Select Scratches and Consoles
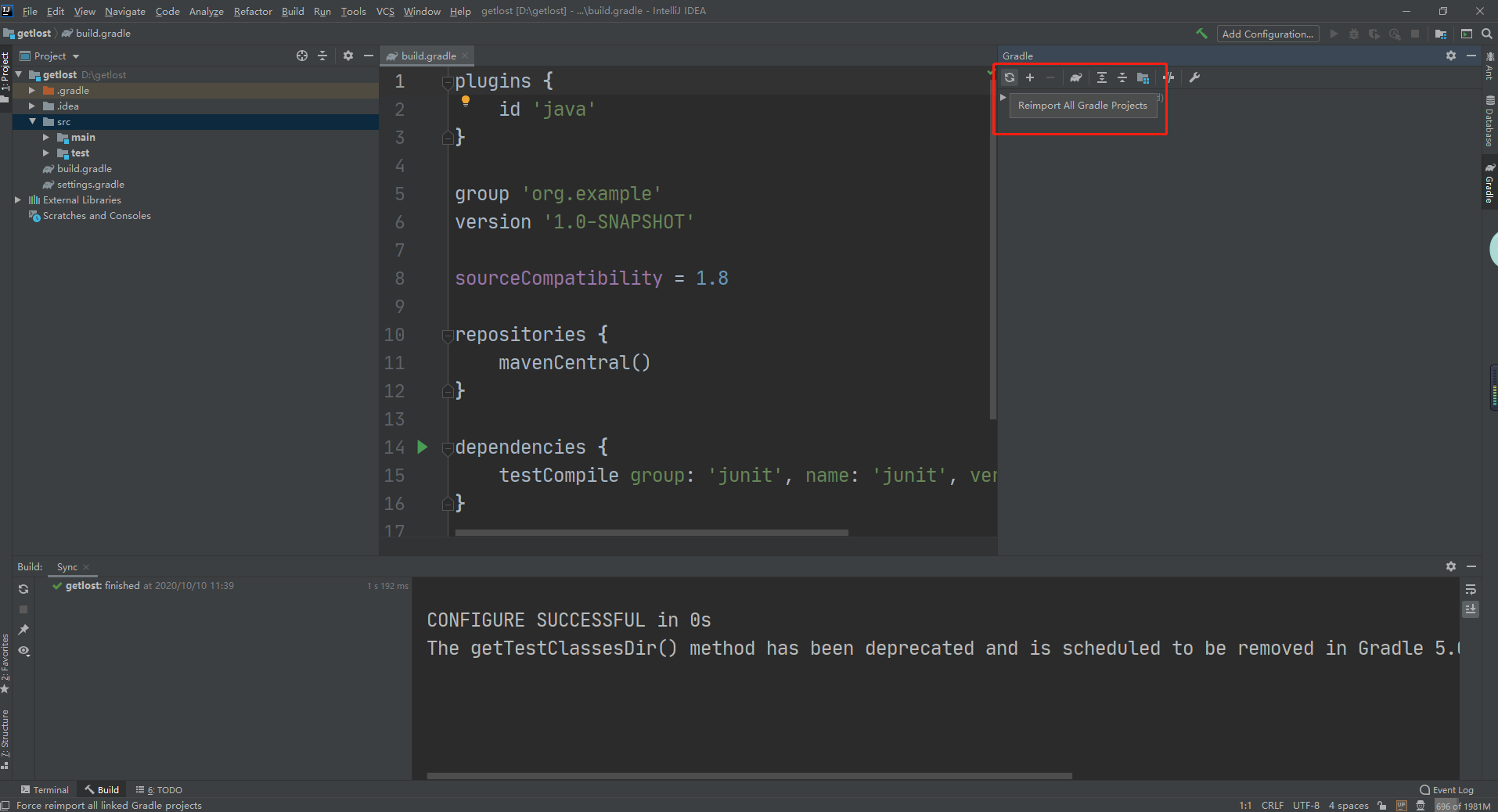1498x812 pixels. (x=97, y=215)
